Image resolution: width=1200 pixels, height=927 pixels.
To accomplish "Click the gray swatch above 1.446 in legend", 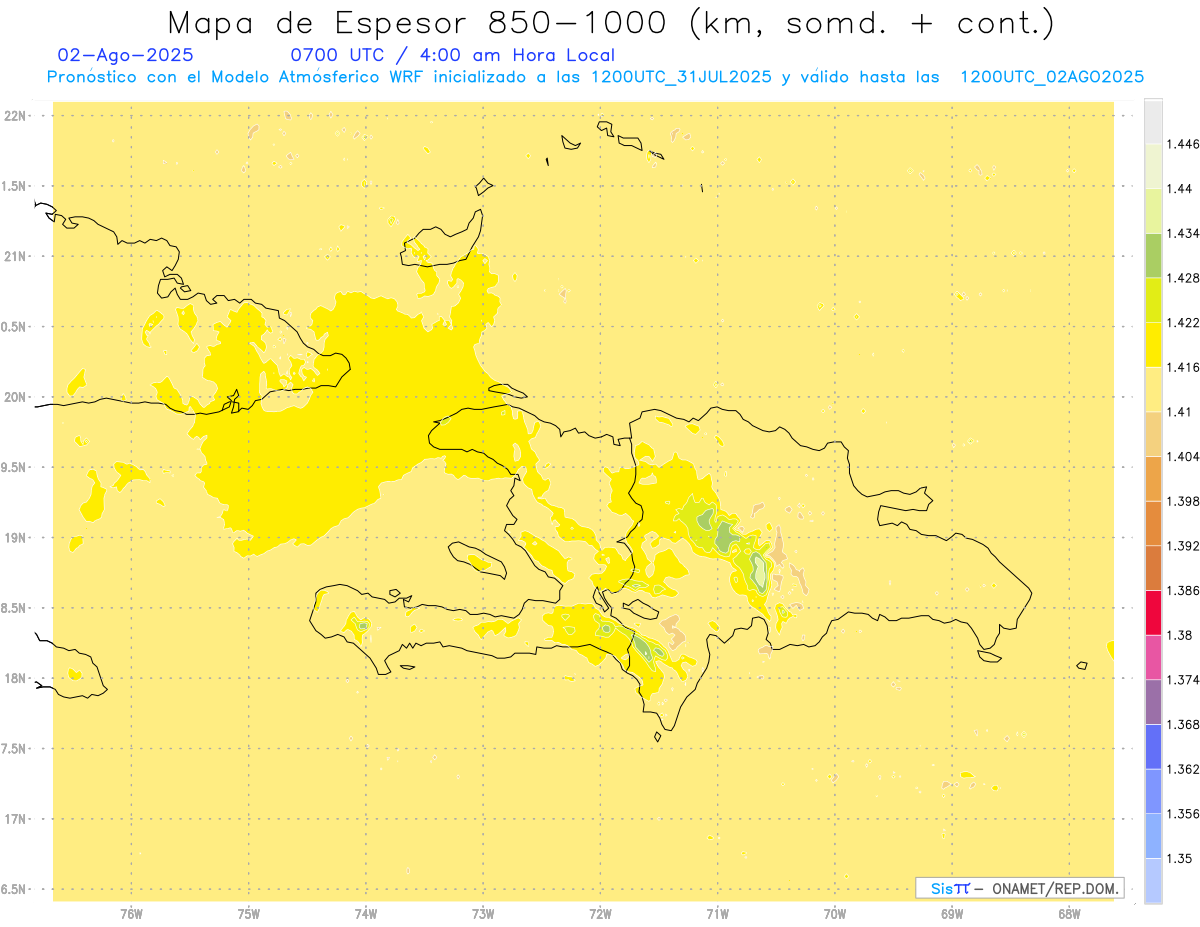I will tap(1153, 121).
